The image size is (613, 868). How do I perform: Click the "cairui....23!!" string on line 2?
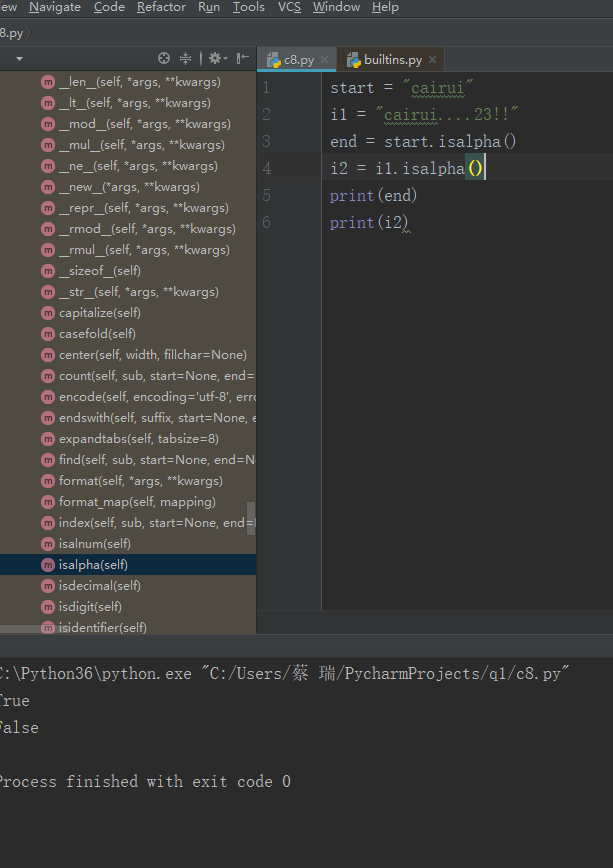click(x=446, y=115)
